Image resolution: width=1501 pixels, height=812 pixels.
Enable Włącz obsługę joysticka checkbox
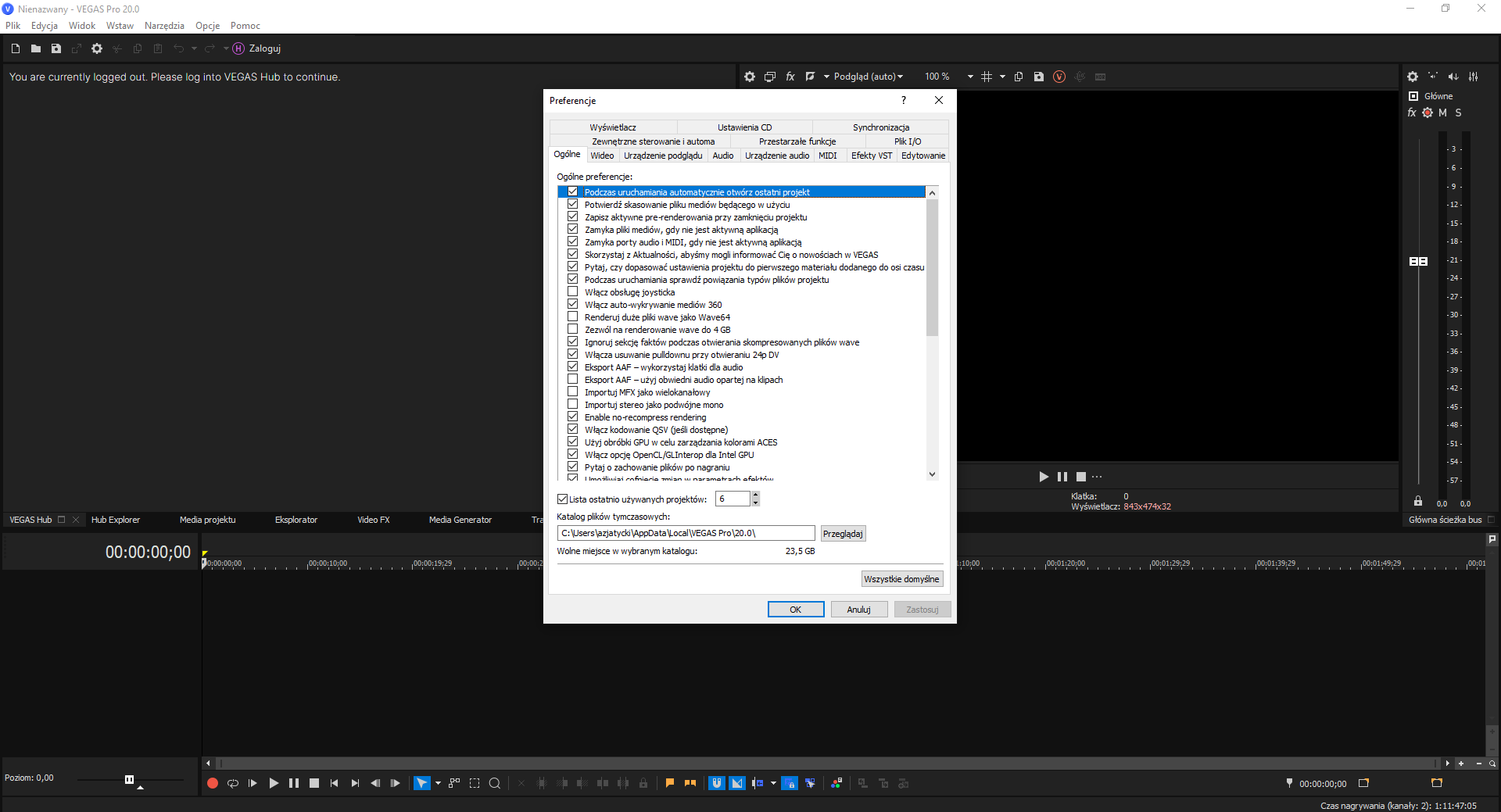point(572,292)
